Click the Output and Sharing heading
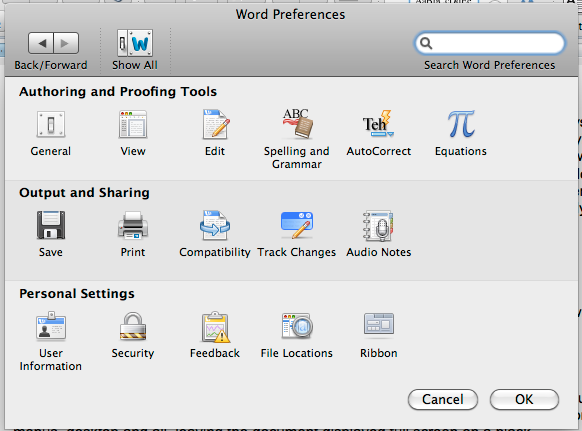This screenshot has width=582, height=431. coord(85,193)
